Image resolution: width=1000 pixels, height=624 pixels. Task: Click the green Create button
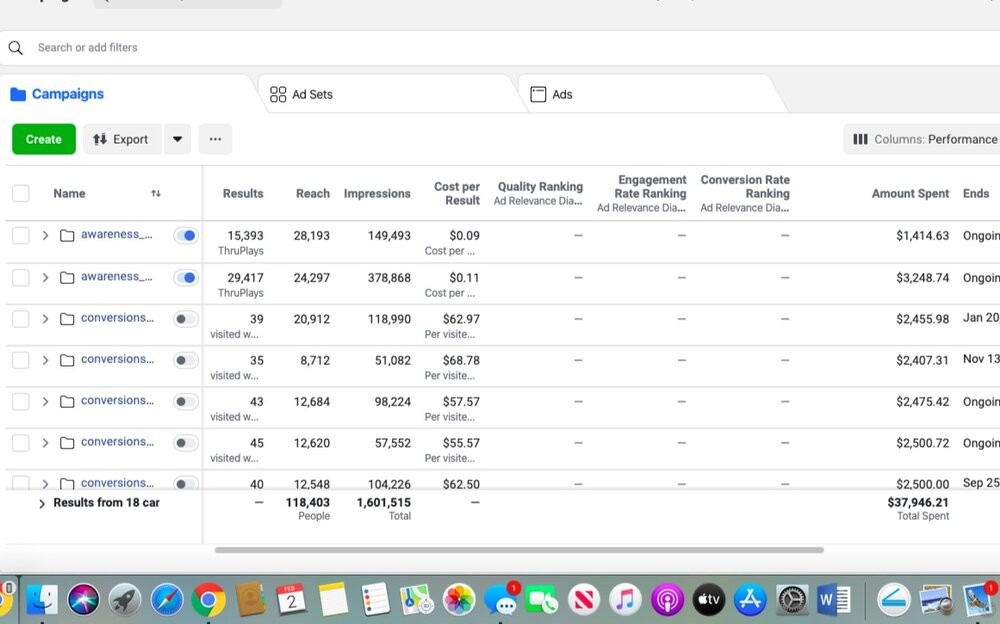44,139
